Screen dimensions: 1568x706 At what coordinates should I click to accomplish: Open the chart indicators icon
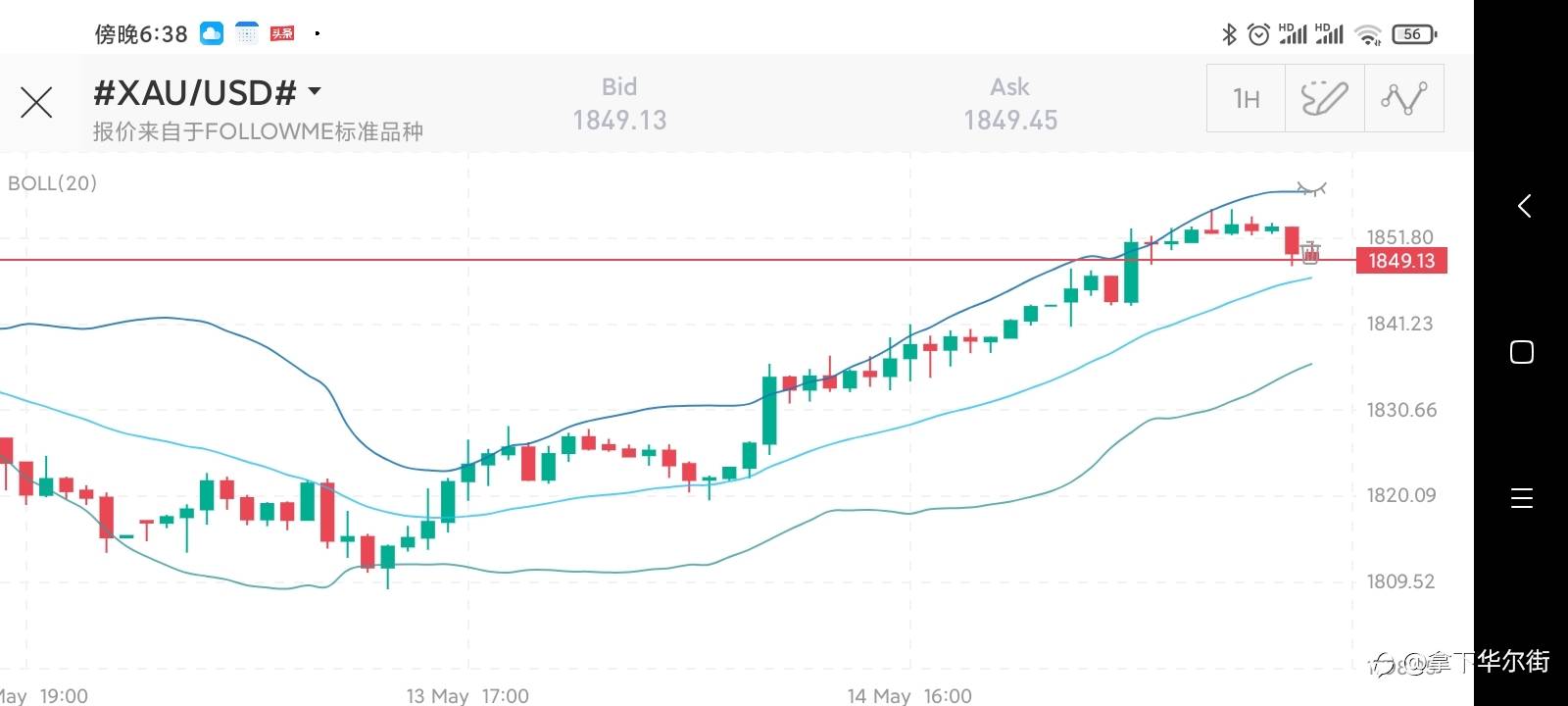tap(1403, 98)
